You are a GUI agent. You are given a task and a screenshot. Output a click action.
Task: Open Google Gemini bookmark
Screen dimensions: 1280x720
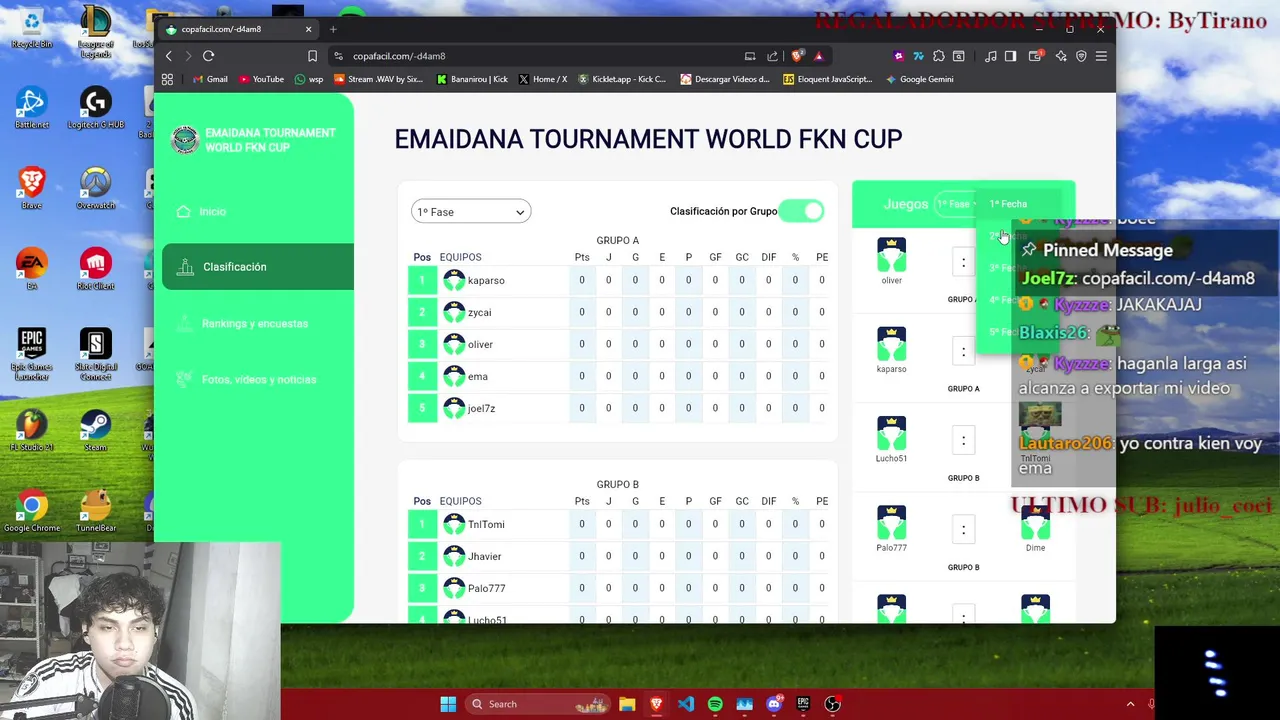pyautogui.click(x=919, y=79)
